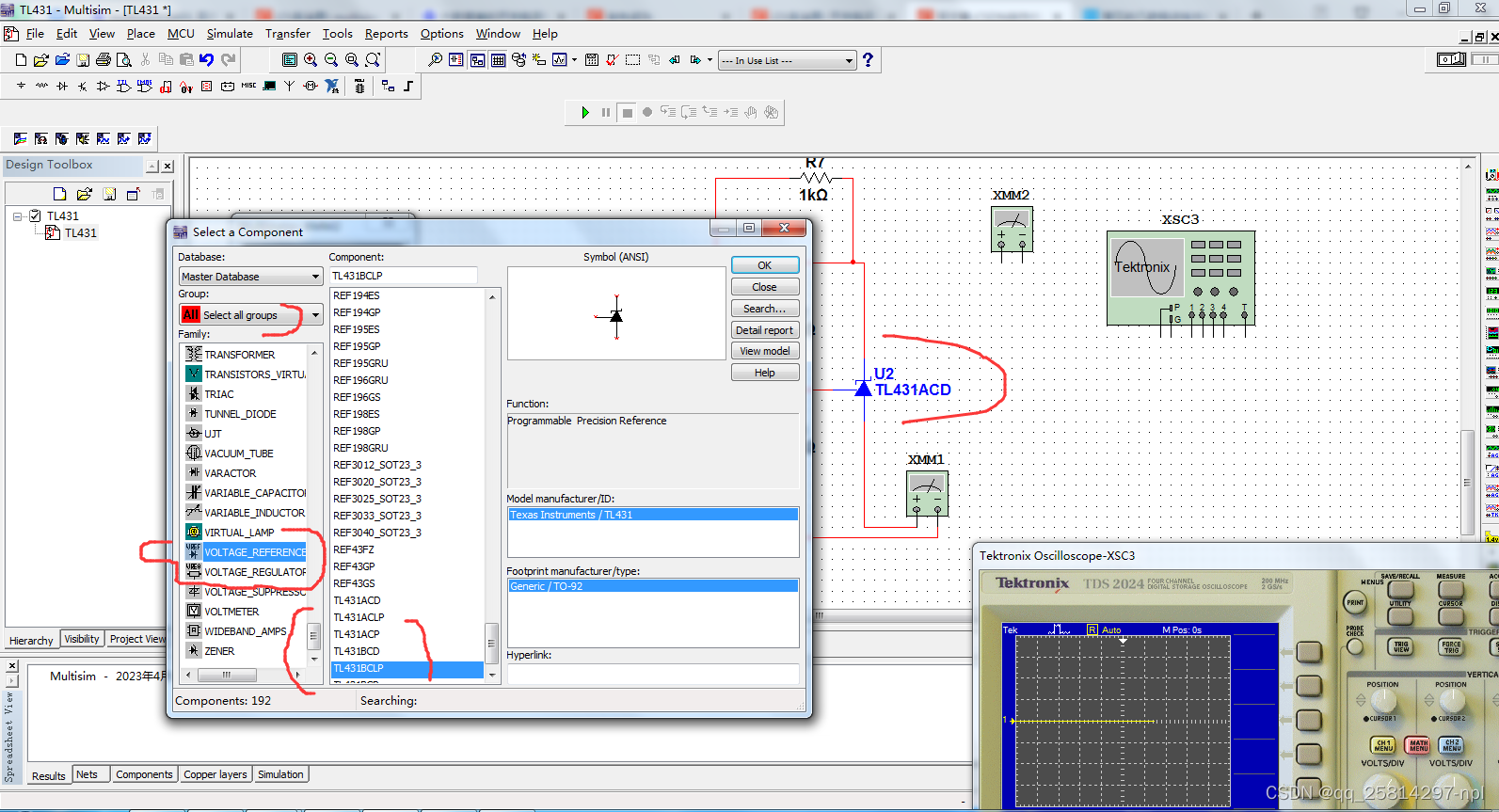The width and height of the screenshot is (1499, 812).
Task: Click the XSC3 oscilloscope instrument
Action: tap(1180, 278)
